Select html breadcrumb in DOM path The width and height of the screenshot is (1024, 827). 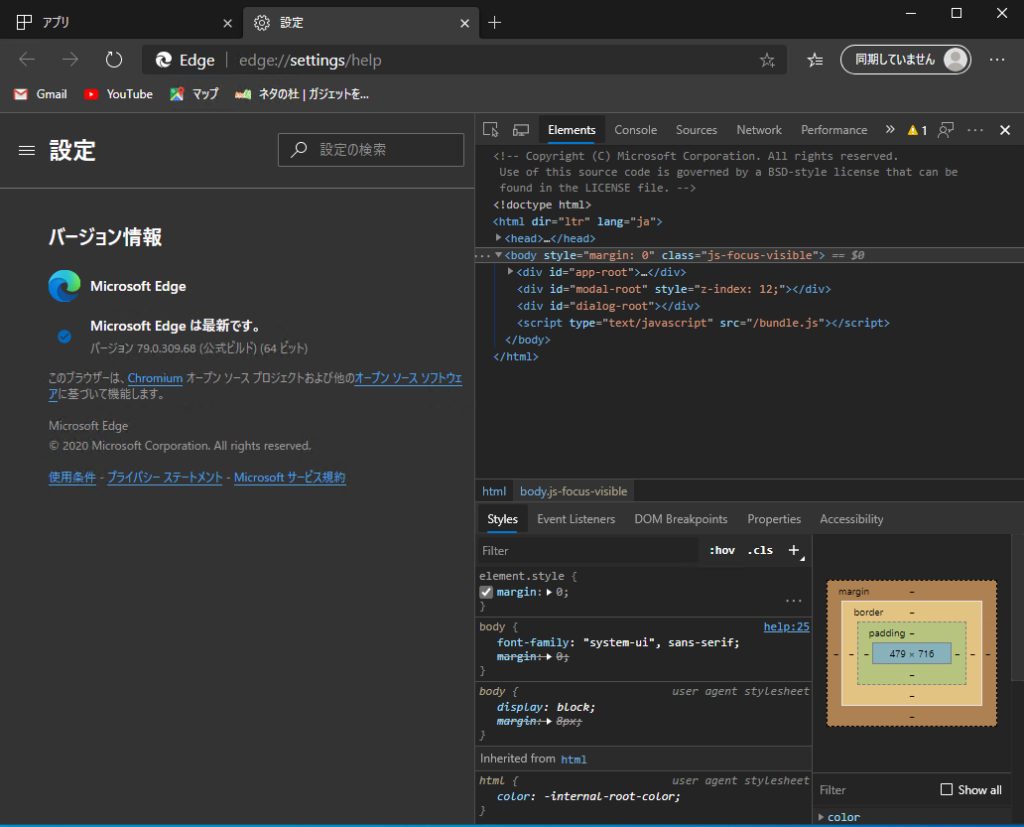494,491
